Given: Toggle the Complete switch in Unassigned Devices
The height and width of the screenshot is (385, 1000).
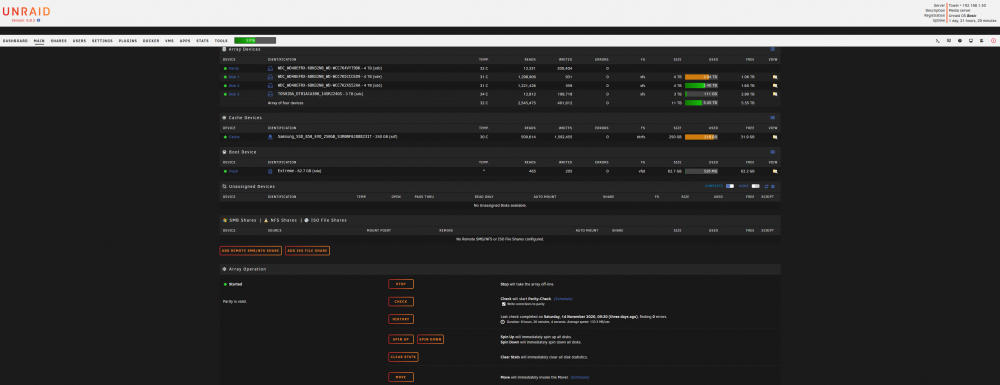Looking at the screenshot, I should pyautogui.click(x=730, y=186).
